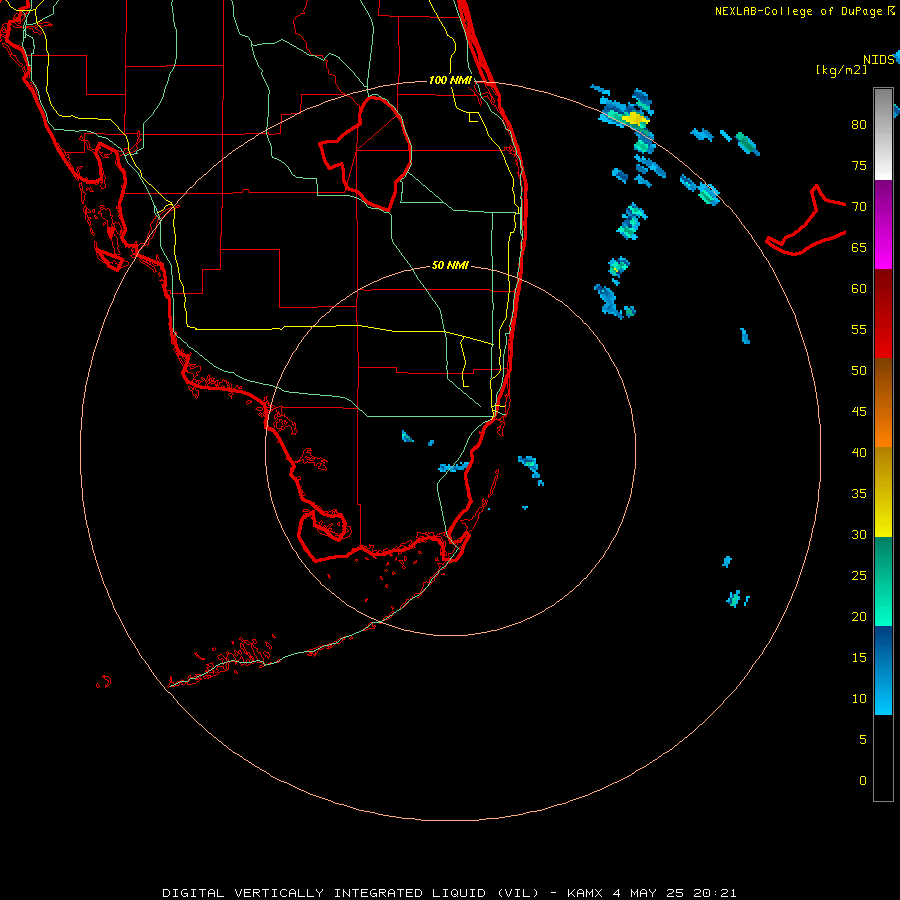Image resolution: width=900 pixels, height=900 pixels.
Task: Pick the orange-brown segment of the color bar
Action: click(883, 402)
